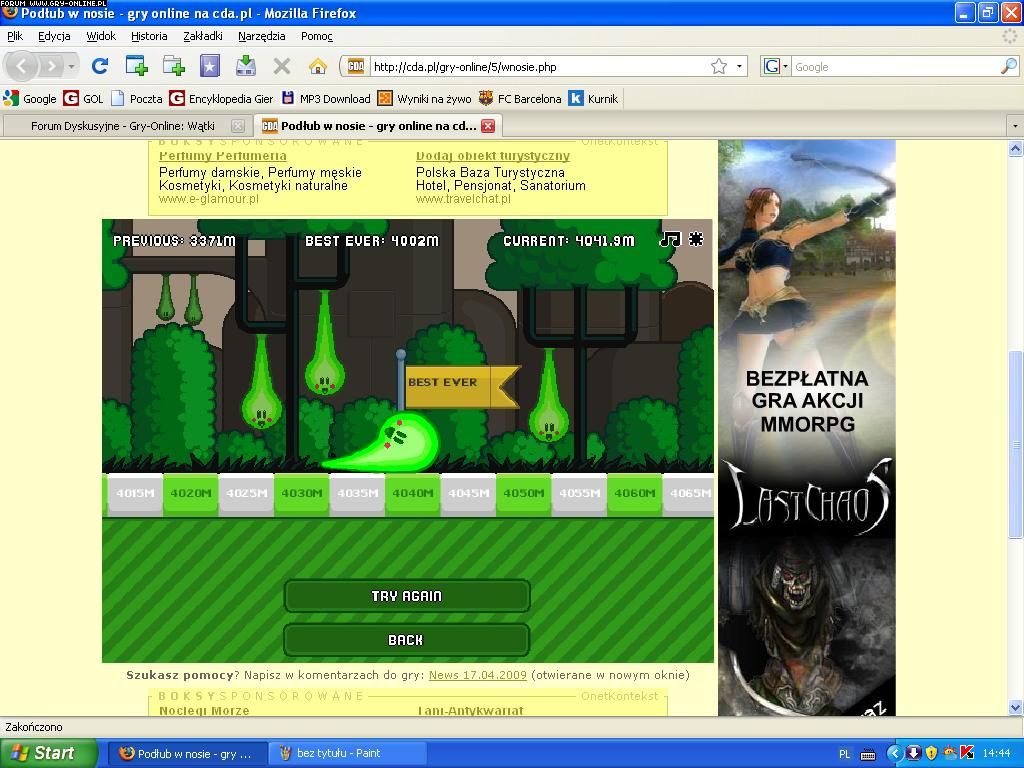Visit www.travelchat.pl link
Image resolution: width=1024 pixels, height=768 pixels.
pyautogui.click(x=463, y=199)
